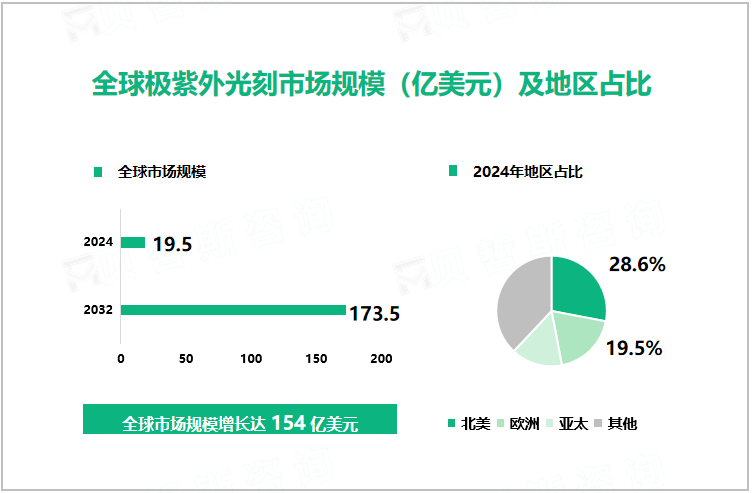Select the 28.6% pie data label
This screenshot has width=753, height=493.
637,265
